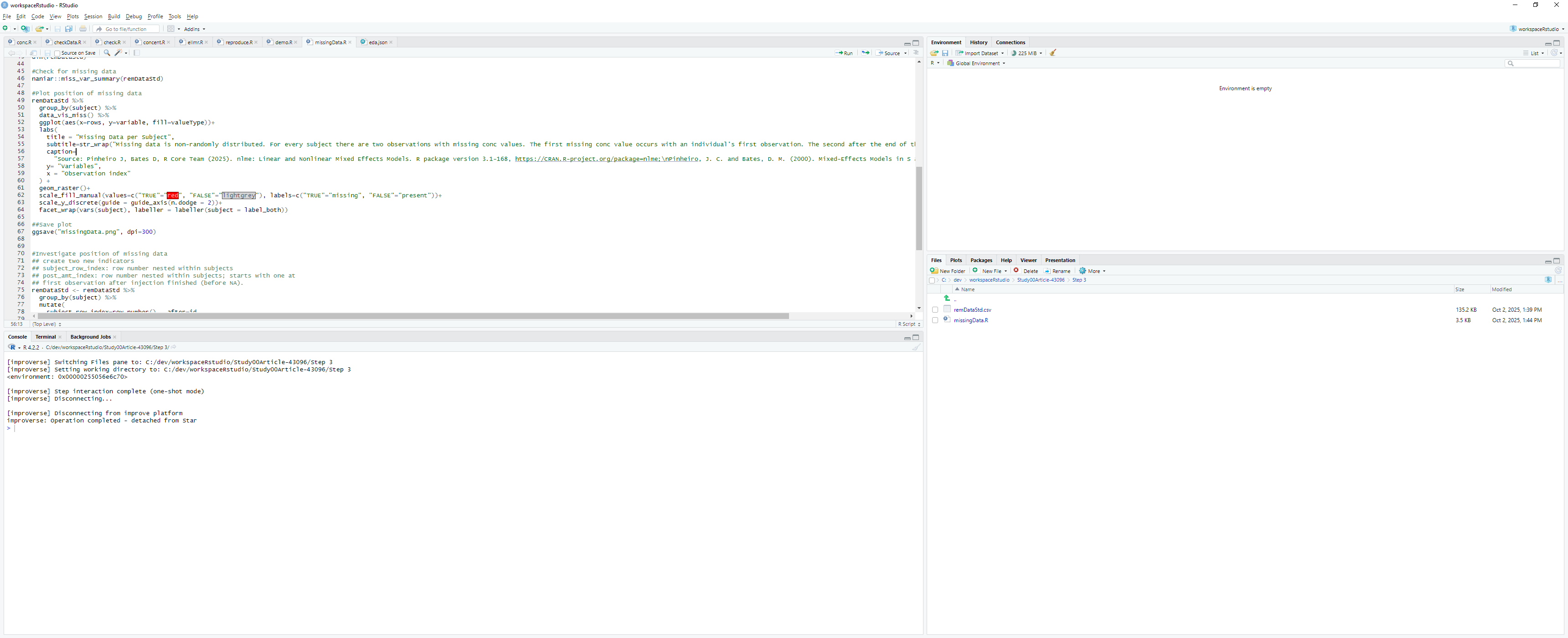Click the compile report notebook icon
Screen dimensions: 1568x638
(x=137, y=53)
